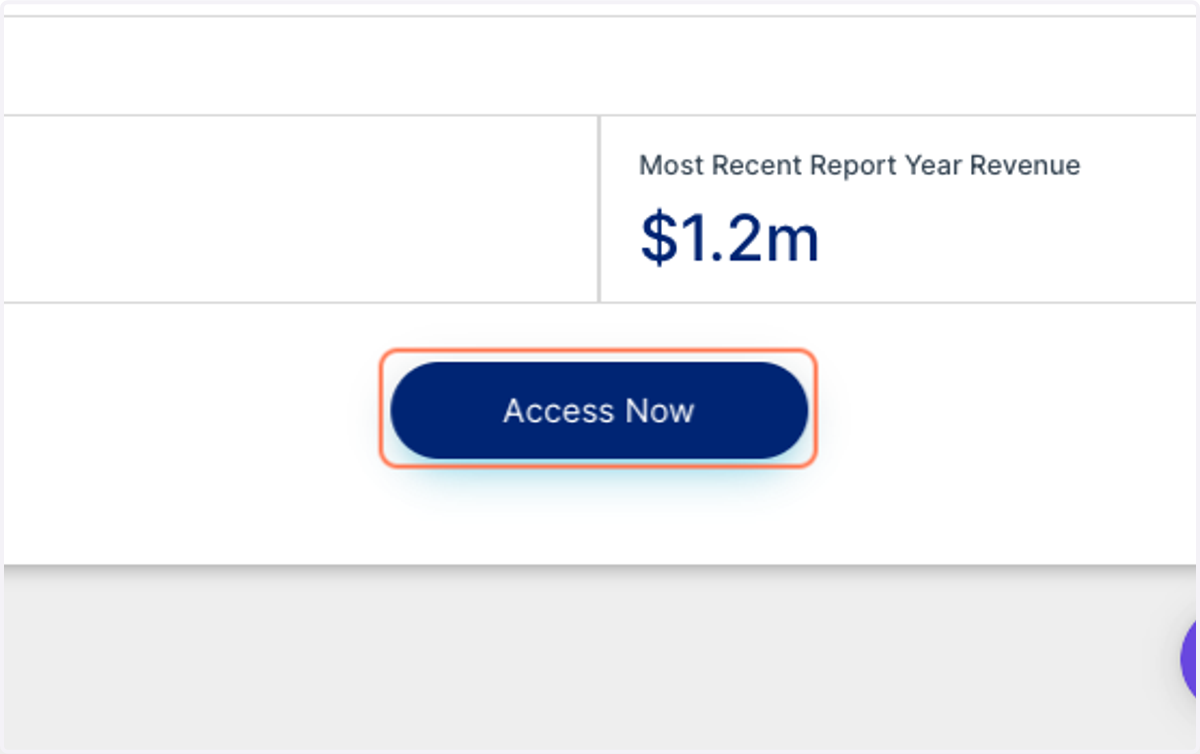Click the empty cell left of revenue
The width and height of the screenshot is (1200, 754).
301,208
